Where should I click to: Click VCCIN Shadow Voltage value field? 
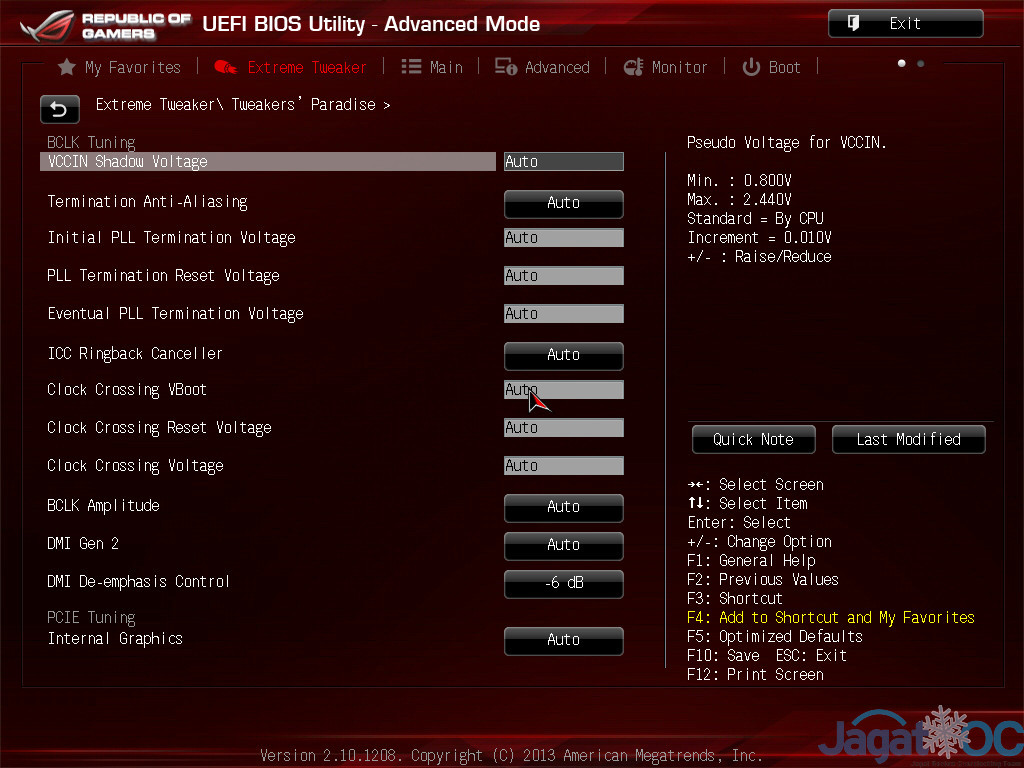[564, 161]
